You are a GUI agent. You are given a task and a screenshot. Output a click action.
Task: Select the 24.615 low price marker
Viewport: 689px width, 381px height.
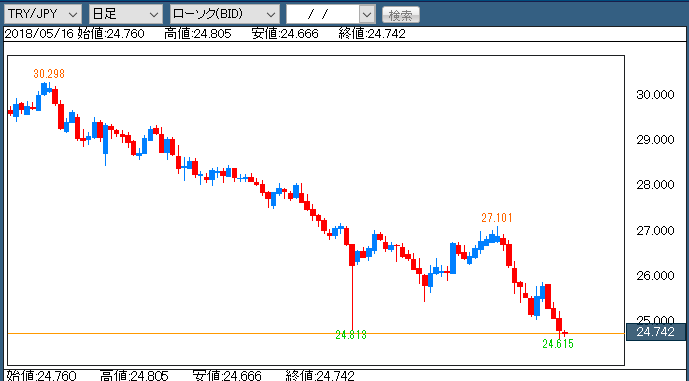(558, 344)
